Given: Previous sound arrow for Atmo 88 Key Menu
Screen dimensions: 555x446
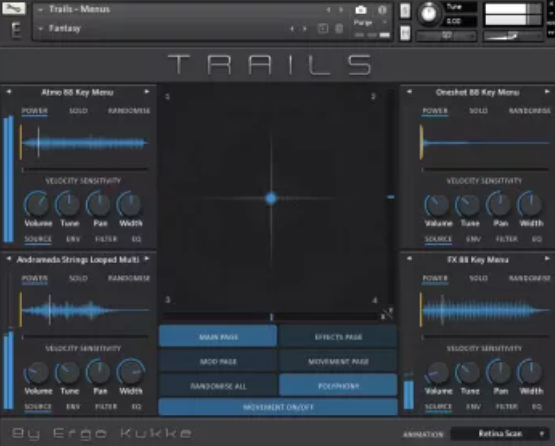Looking at the screenshot, I should [9, 92].
